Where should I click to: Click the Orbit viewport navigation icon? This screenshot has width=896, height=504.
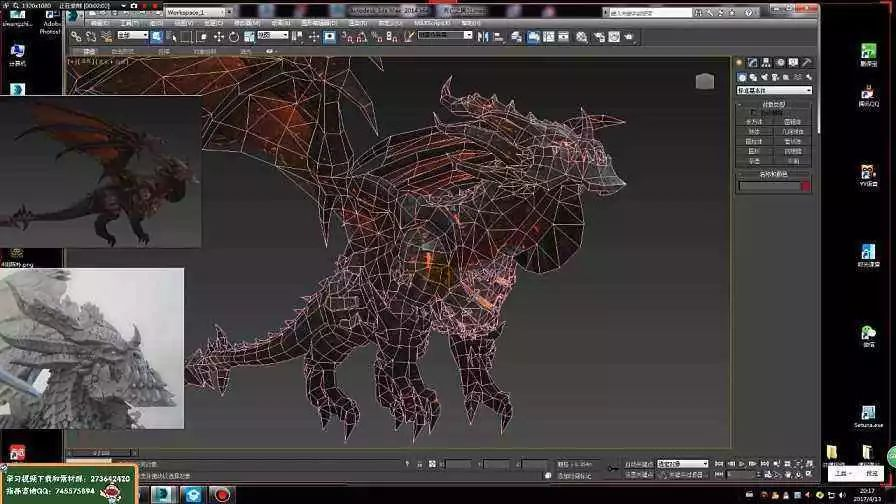(x=798, y=474)
